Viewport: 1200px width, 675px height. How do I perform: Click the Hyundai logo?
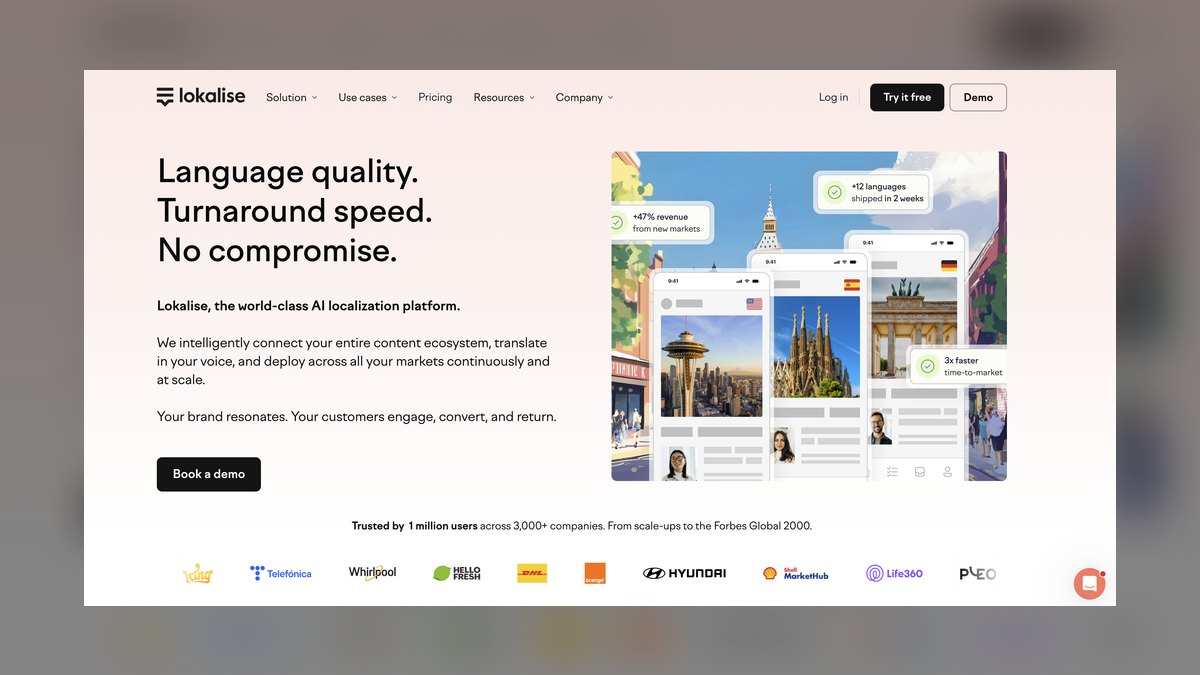tap(684, 573)
